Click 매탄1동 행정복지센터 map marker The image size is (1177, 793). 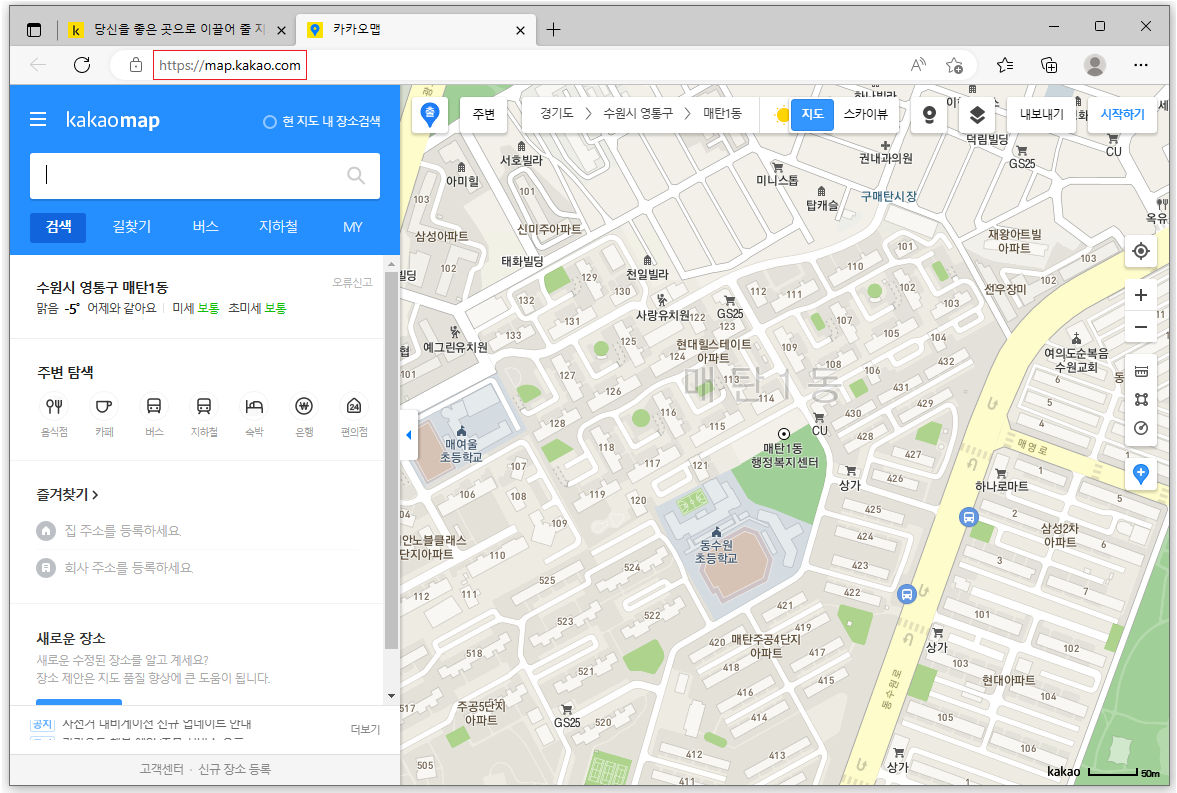[x=784, y=434]
